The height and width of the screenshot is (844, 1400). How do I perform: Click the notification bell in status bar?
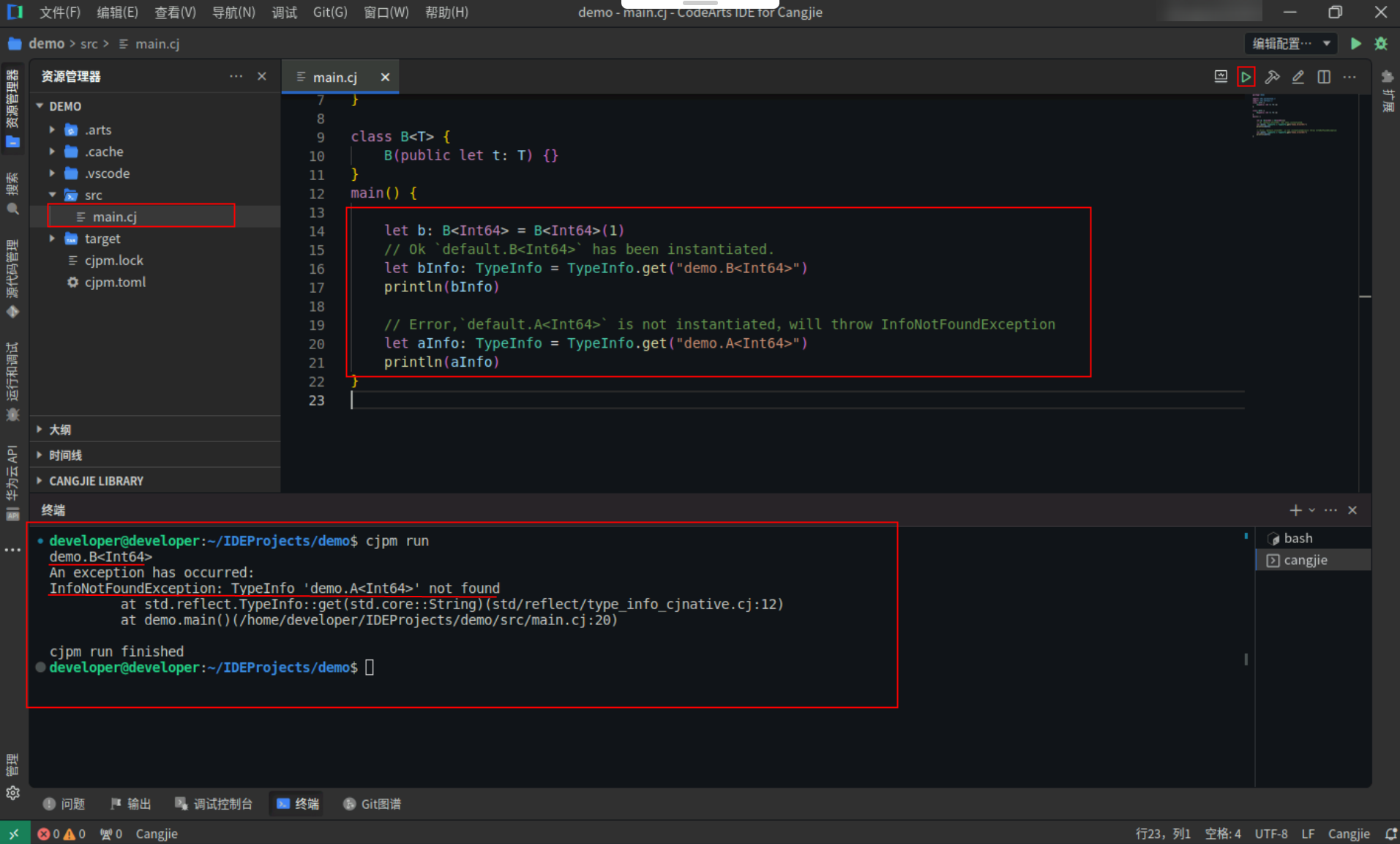pyautogui.click(x=1391, y=834)
